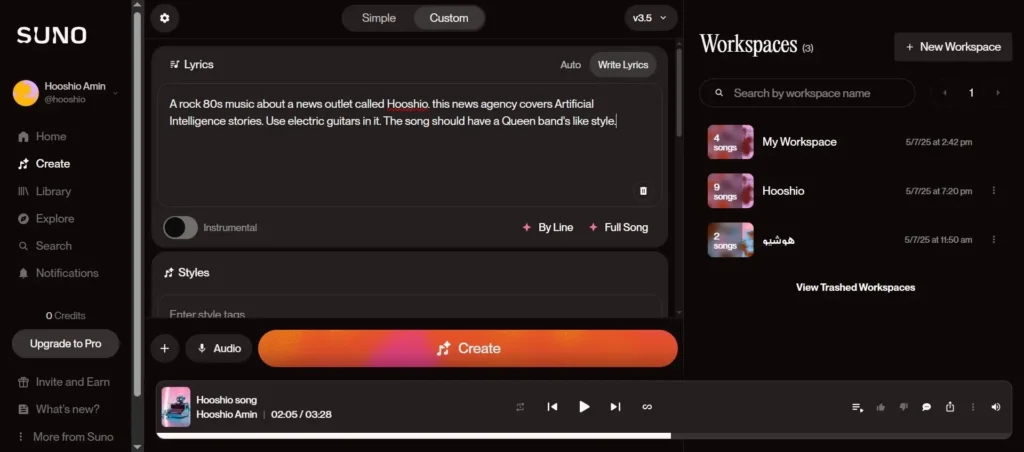Open the v3.5 model version dropdown
The image size is (1024, 452).
(650, 18)
